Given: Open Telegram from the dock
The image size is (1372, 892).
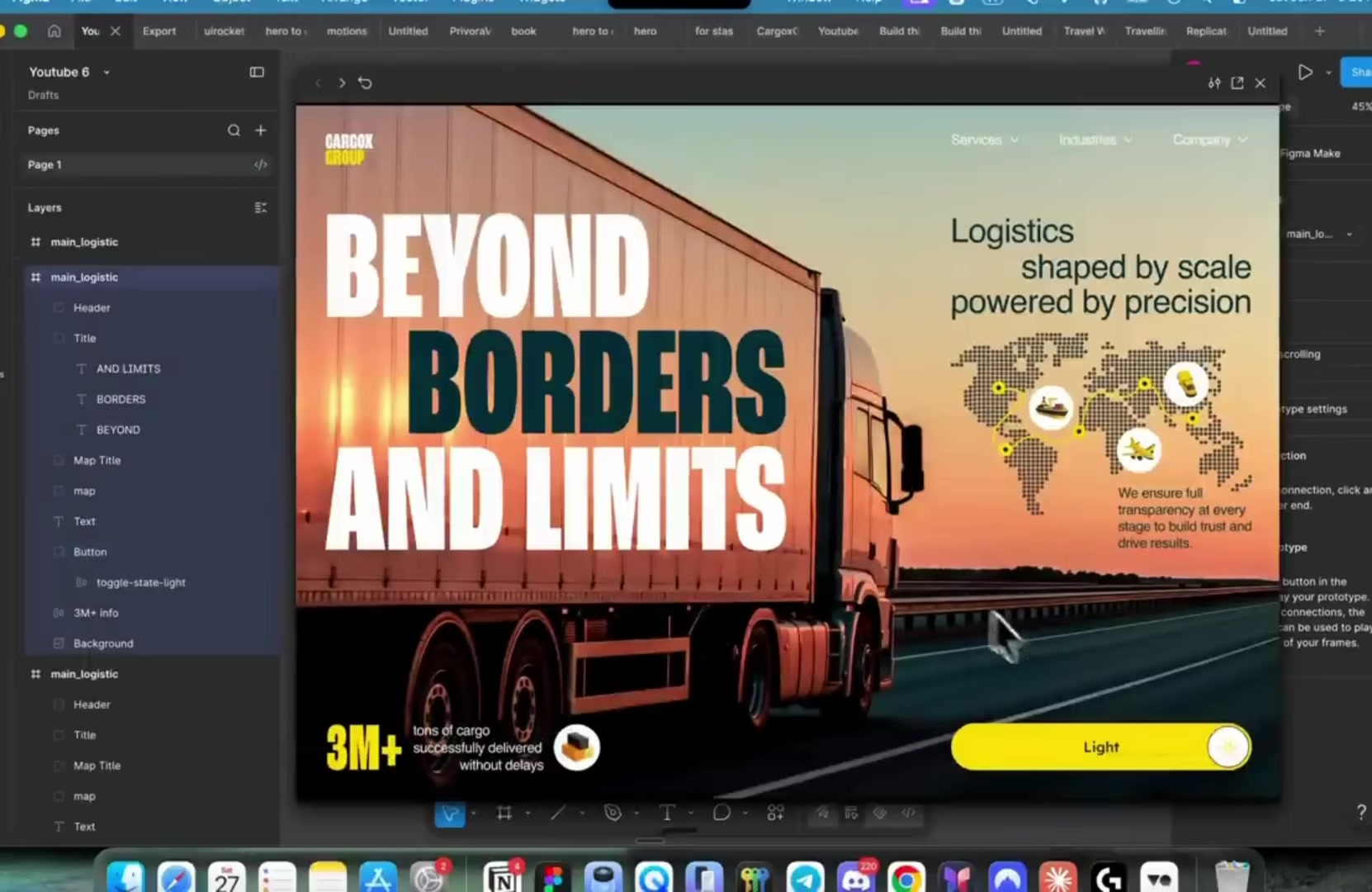Looking at the screenshot, I should (x=806, y=879).
